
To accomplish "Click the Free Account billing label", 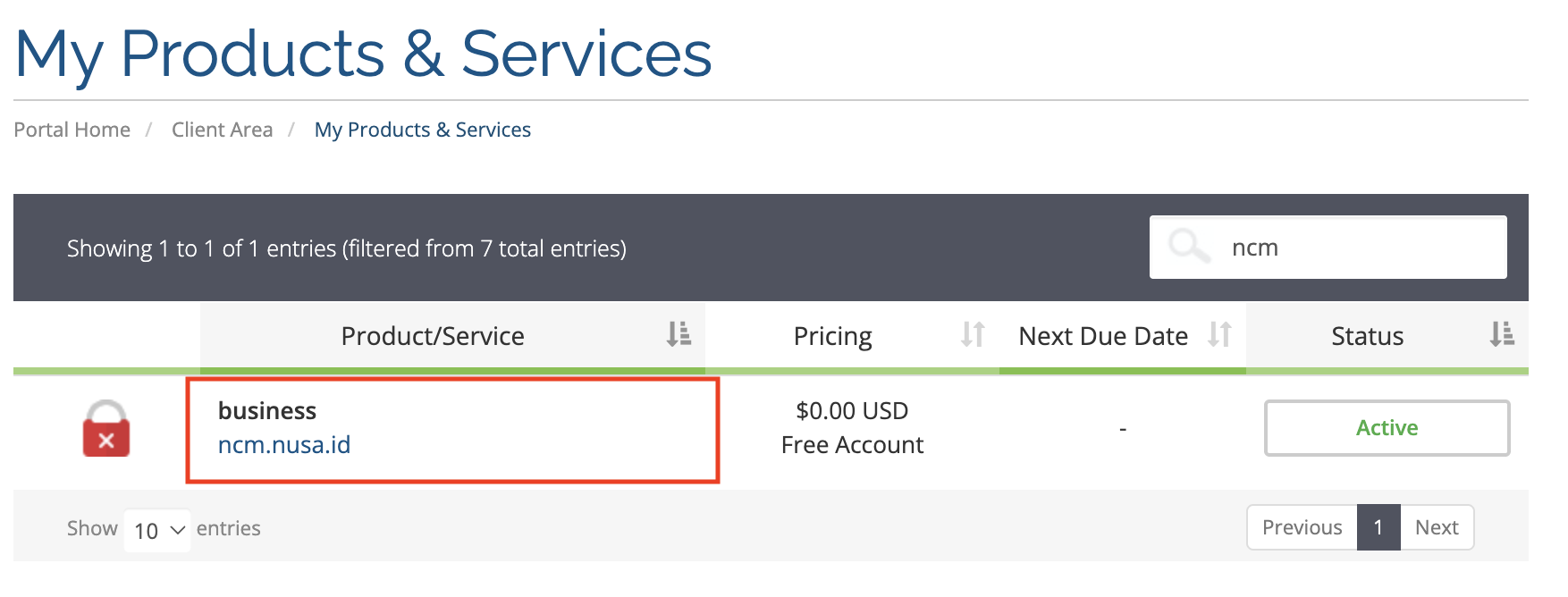I will [852, 445].
